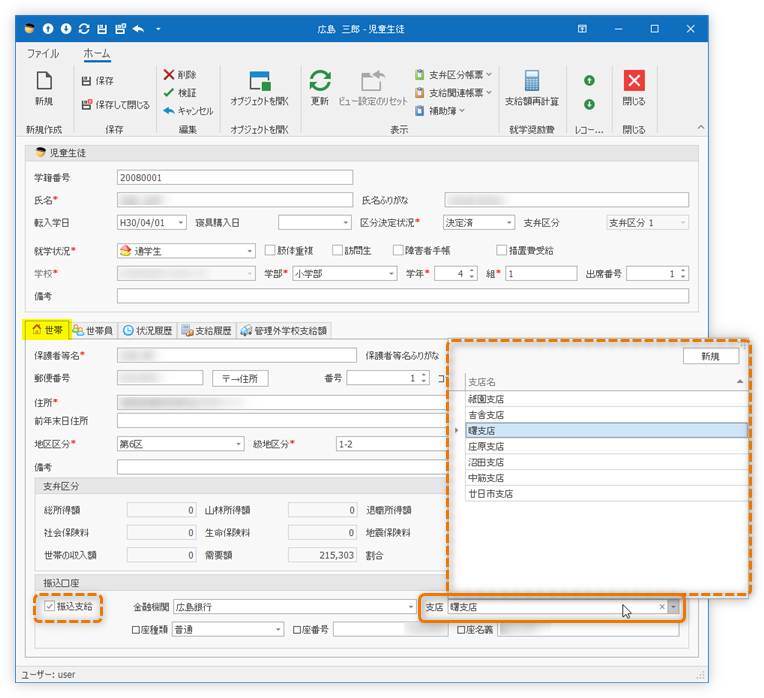
Task: Select 庄原支店 in the branch list
Action: pyautogui.click(x=607, y=447)
